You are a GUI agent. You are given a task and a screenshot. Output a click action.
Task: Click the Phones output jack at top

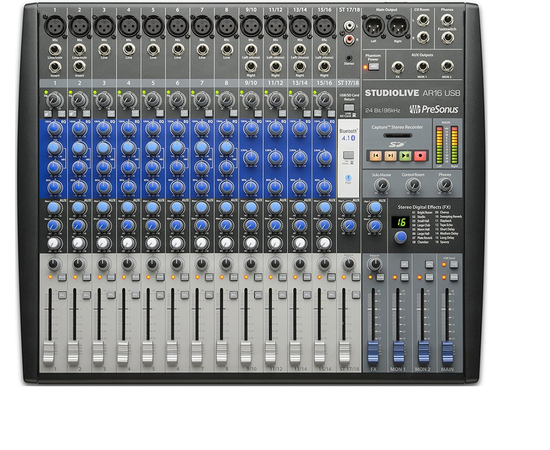[x=447, y=20]
